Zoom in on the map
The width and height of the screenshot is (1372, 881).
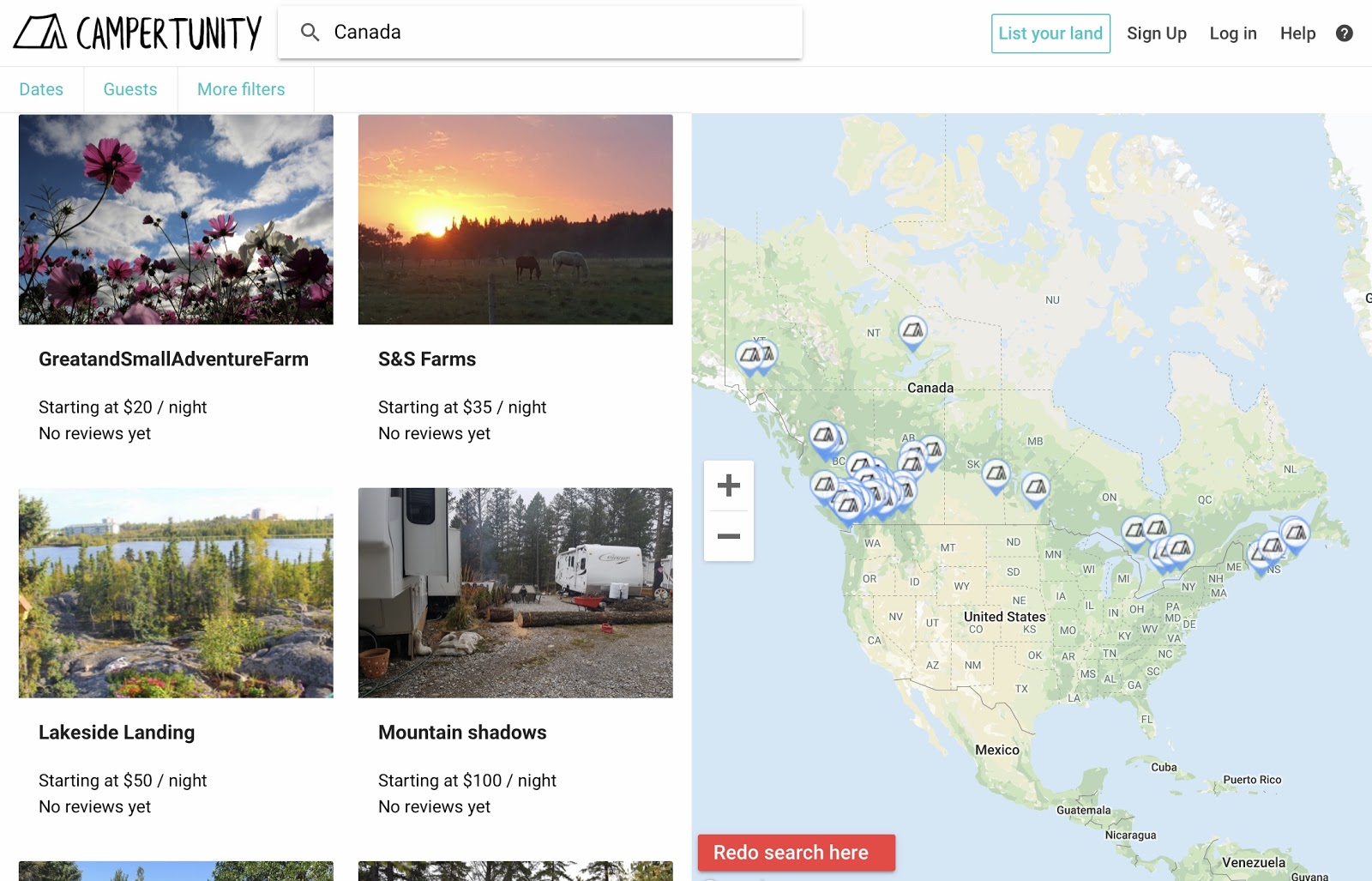point(728,486)
